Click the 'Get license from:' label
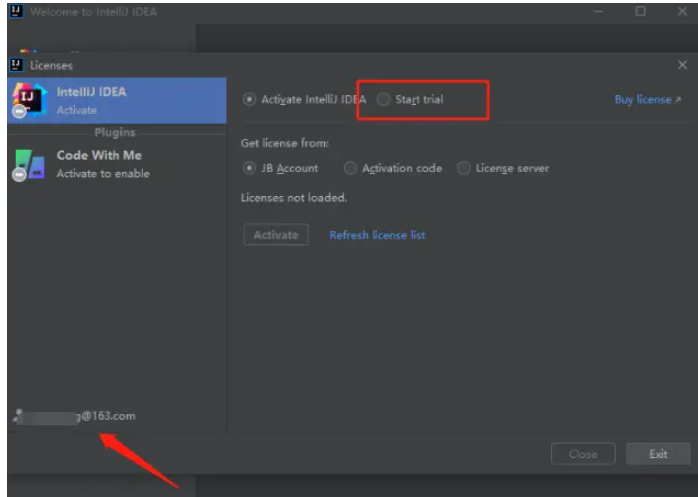Screen dimensions: 698x497 click(285, 143)
